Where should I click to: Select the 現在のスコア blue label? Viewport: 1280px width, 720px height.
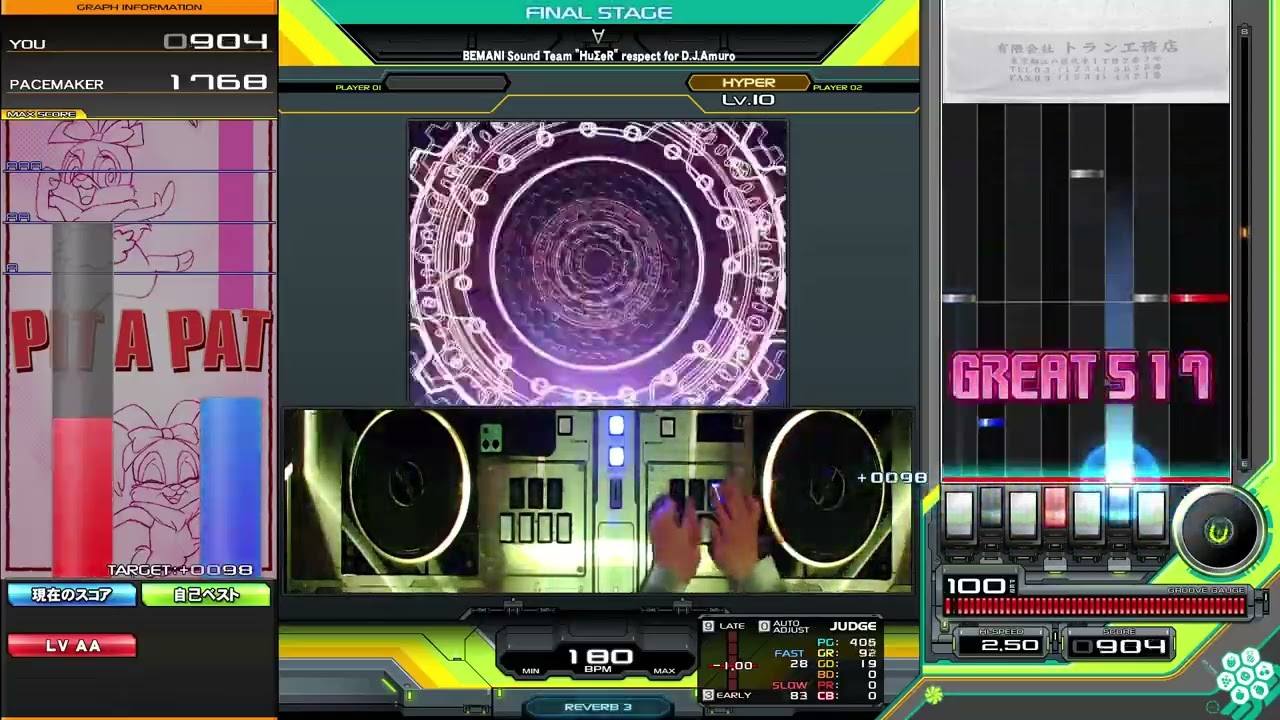[x=72, y=595]
